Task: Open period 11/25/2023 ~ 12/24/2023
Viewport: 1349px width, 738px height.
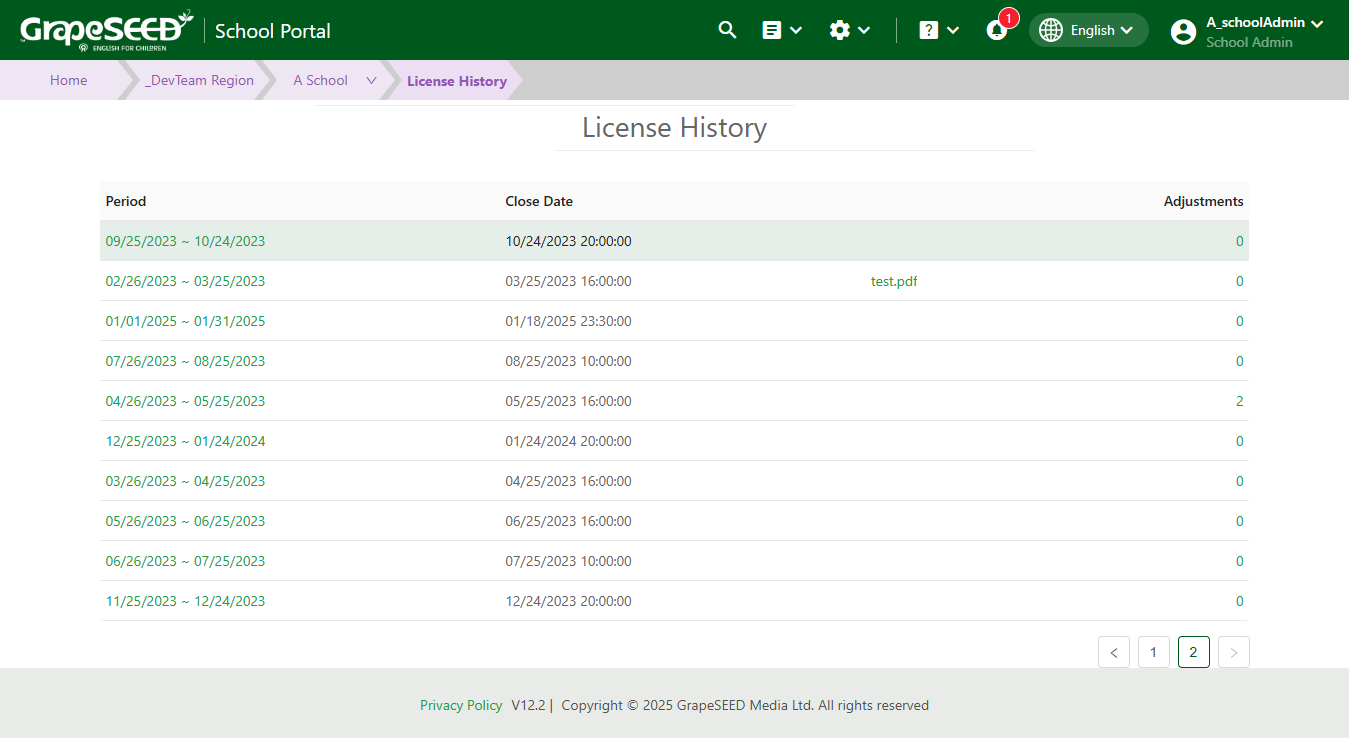Action: coord(186,601)
